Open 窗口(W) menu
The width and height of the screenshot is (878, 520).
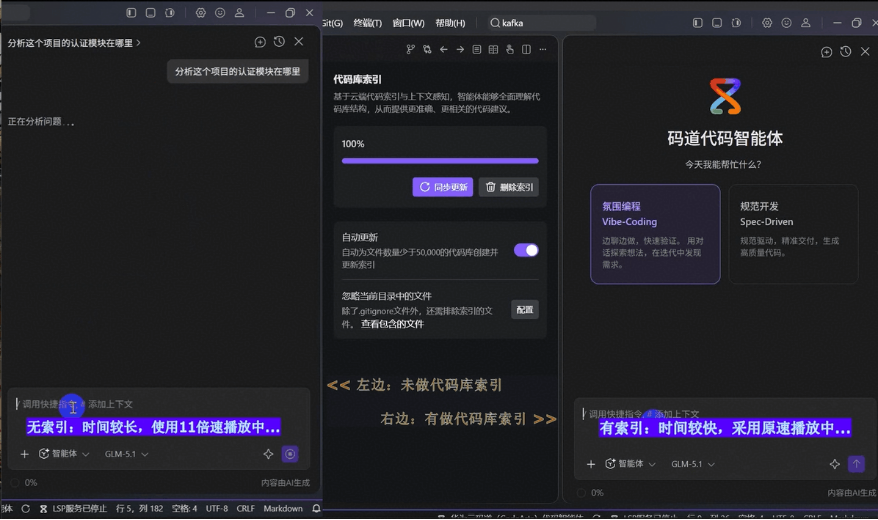point(408,23)
